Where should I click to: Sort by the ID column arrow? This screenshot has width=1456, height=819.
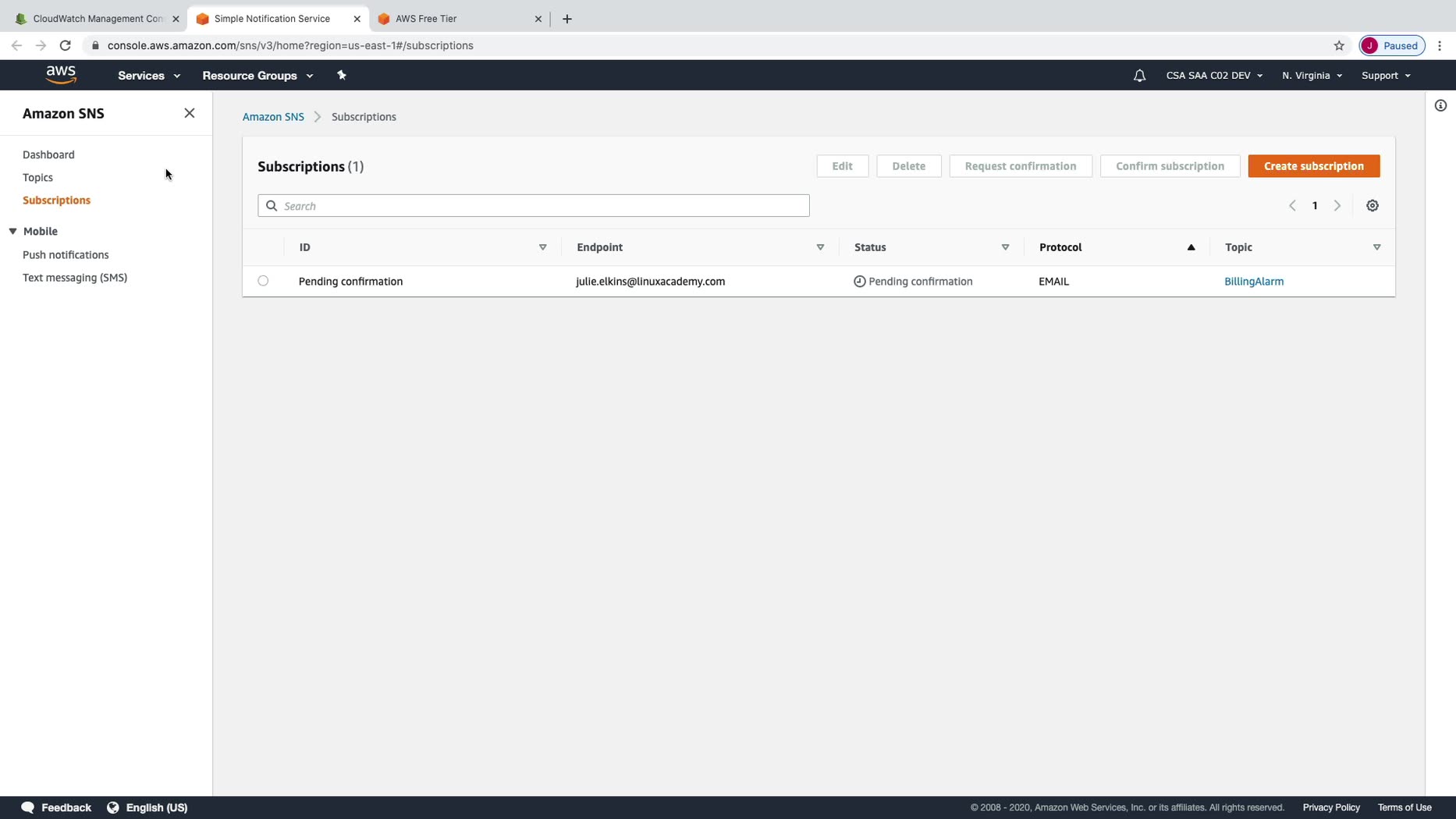pyautogui.click(x=543, y=247)
